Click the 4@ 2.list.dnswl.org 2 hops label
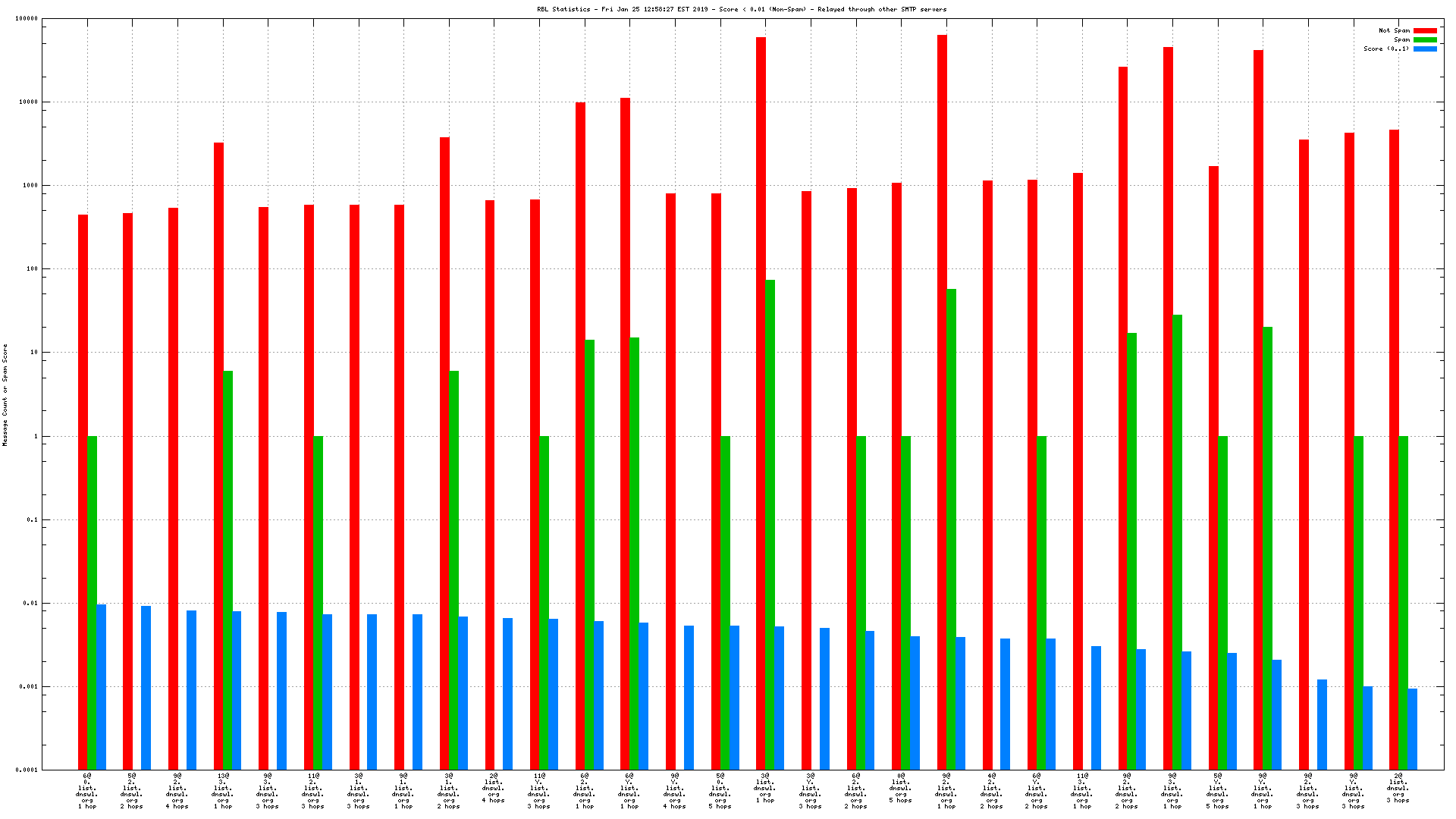The image size is (1456, 819). tap(991, 791)
